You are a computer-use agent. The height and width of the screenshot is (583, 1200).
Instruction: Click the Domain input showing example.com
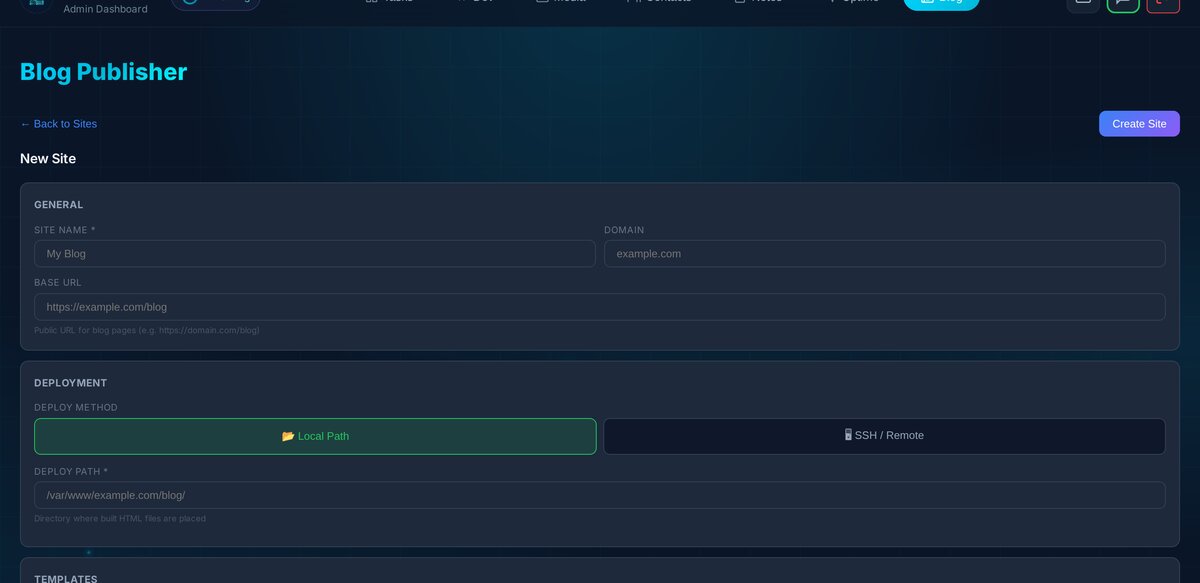pyautogui.click(x=884, y=253)
